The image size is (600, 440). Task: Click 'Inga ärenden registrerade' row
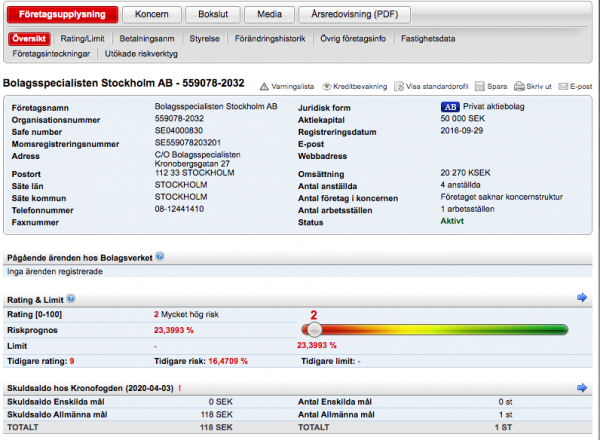click(x=298, y=272)
